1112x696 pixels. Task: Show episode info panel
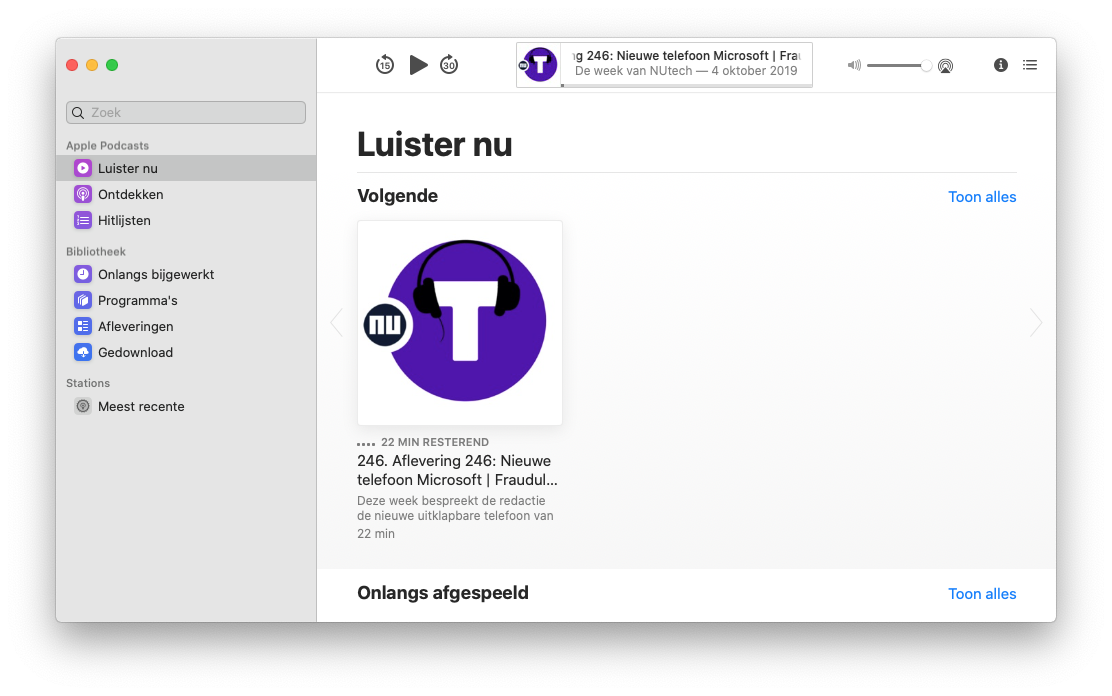(x=1000, y=65)
